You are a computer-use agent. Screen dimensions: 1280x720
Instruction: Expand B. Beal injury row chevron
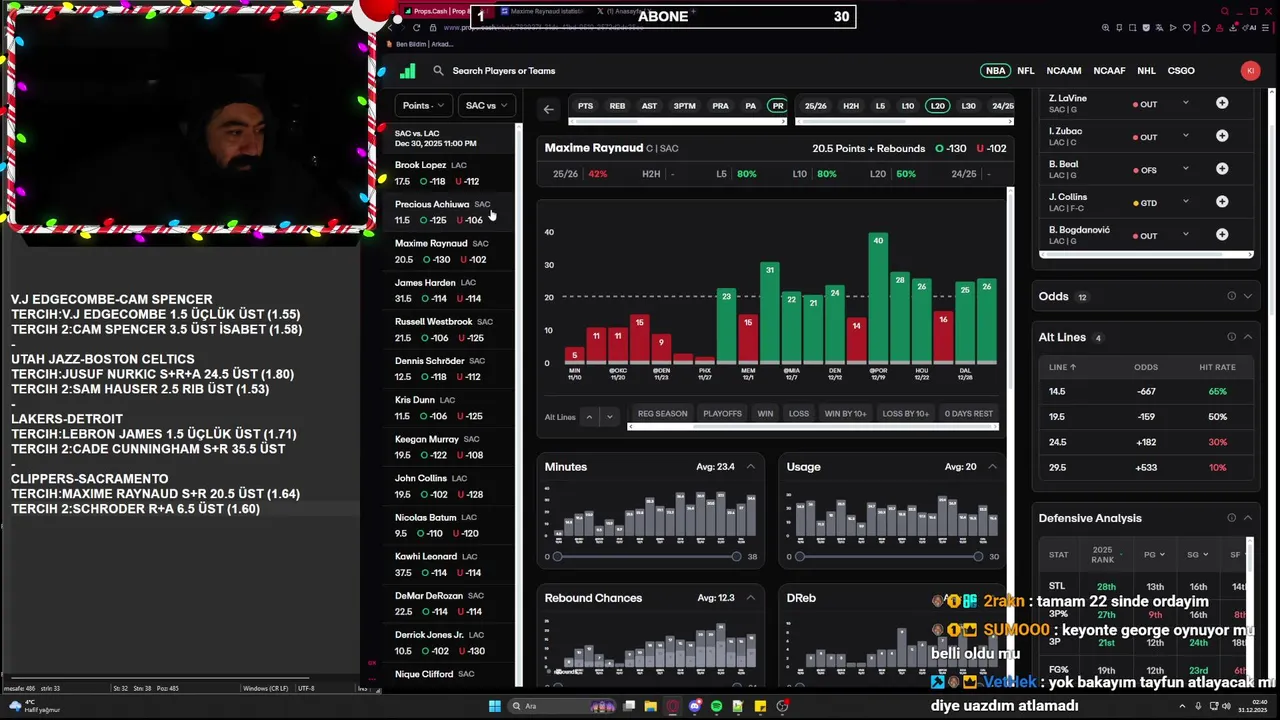pos(1186,169)
